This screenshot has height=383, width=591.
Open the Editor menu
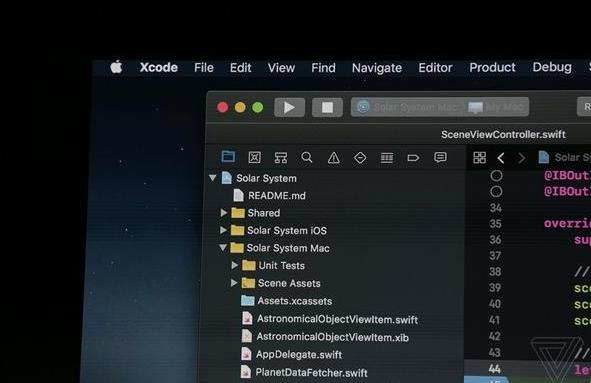(x=435, y=68)
